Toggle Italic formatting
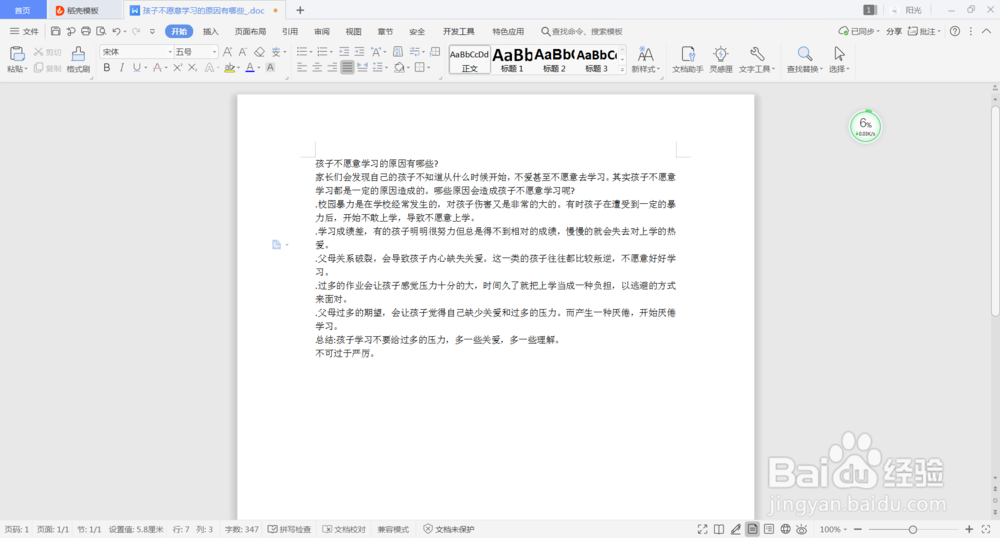Viewport: 1000px width, 538px height. pyautogui.click(x=121, y=68)
